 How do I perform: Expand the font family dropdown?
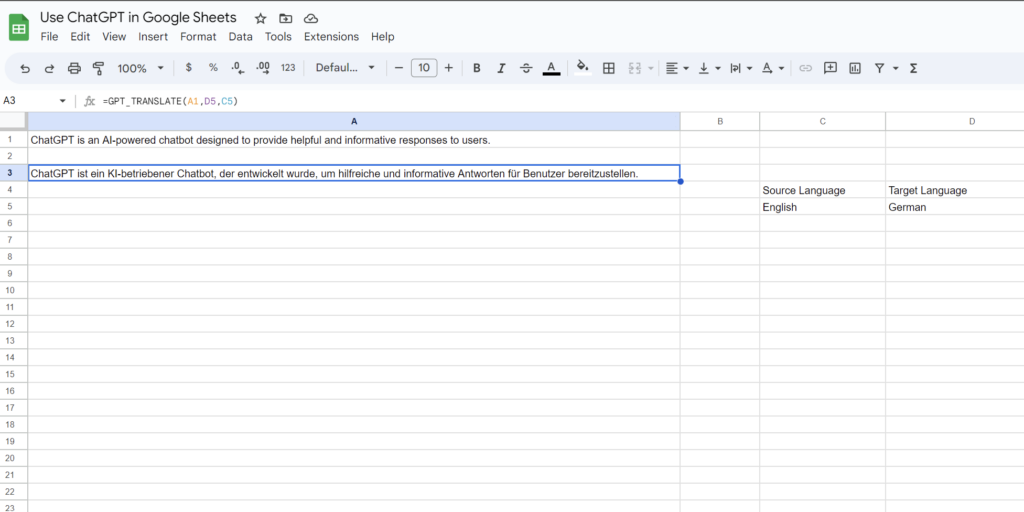pos(345,68)
